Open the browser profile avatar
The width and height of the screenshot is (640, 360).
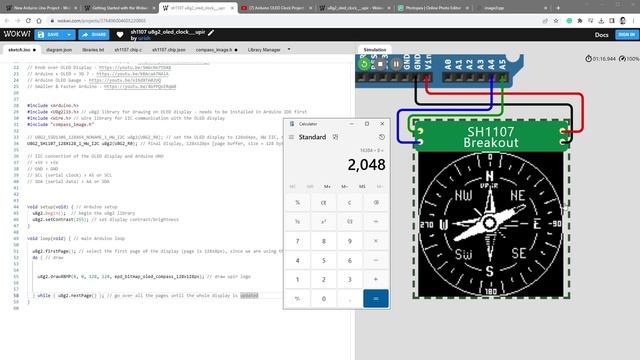pos(622,20)
